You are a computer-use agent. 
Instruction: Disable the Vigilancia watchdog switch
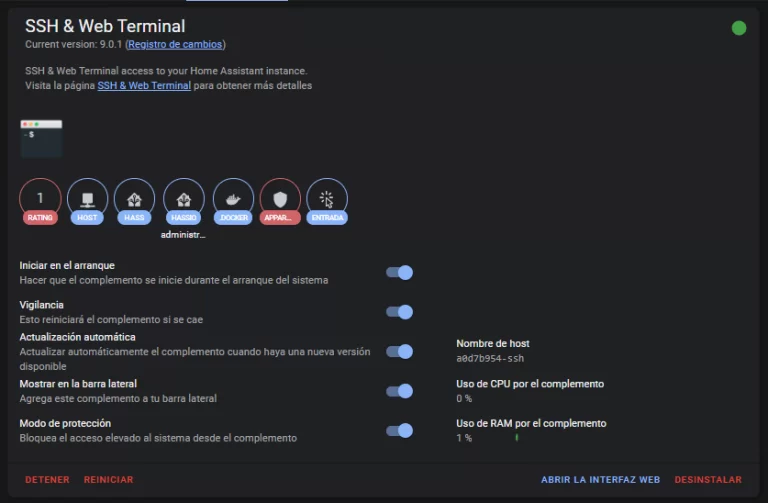400,312
